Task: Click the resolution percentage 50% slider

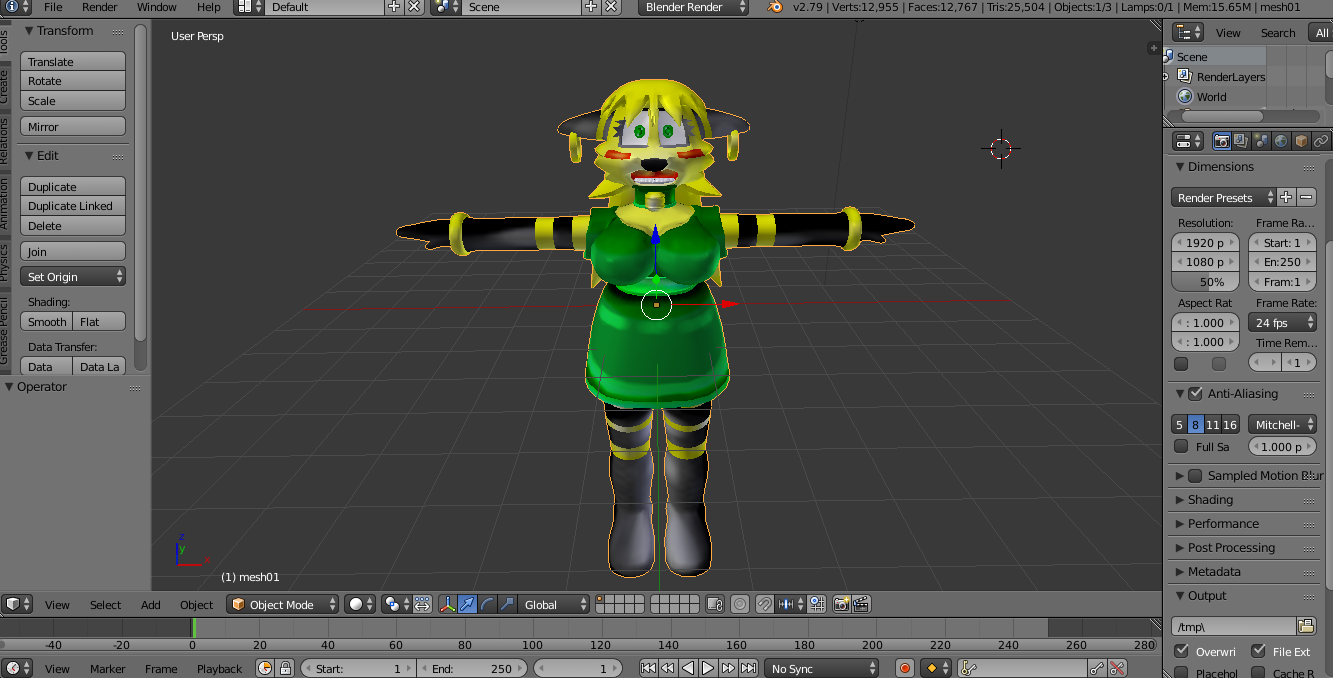Action: pos(1205,282)
